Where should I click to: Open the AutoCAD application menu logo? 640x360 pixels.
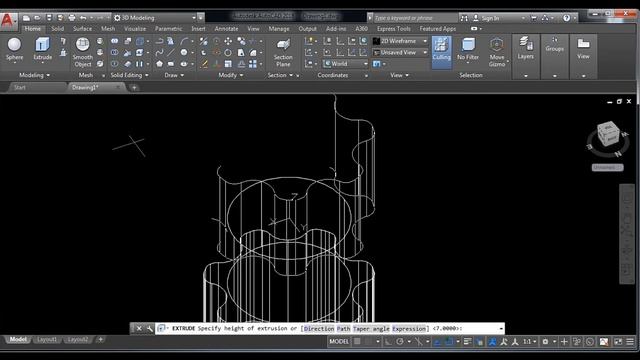pos(7,21)
